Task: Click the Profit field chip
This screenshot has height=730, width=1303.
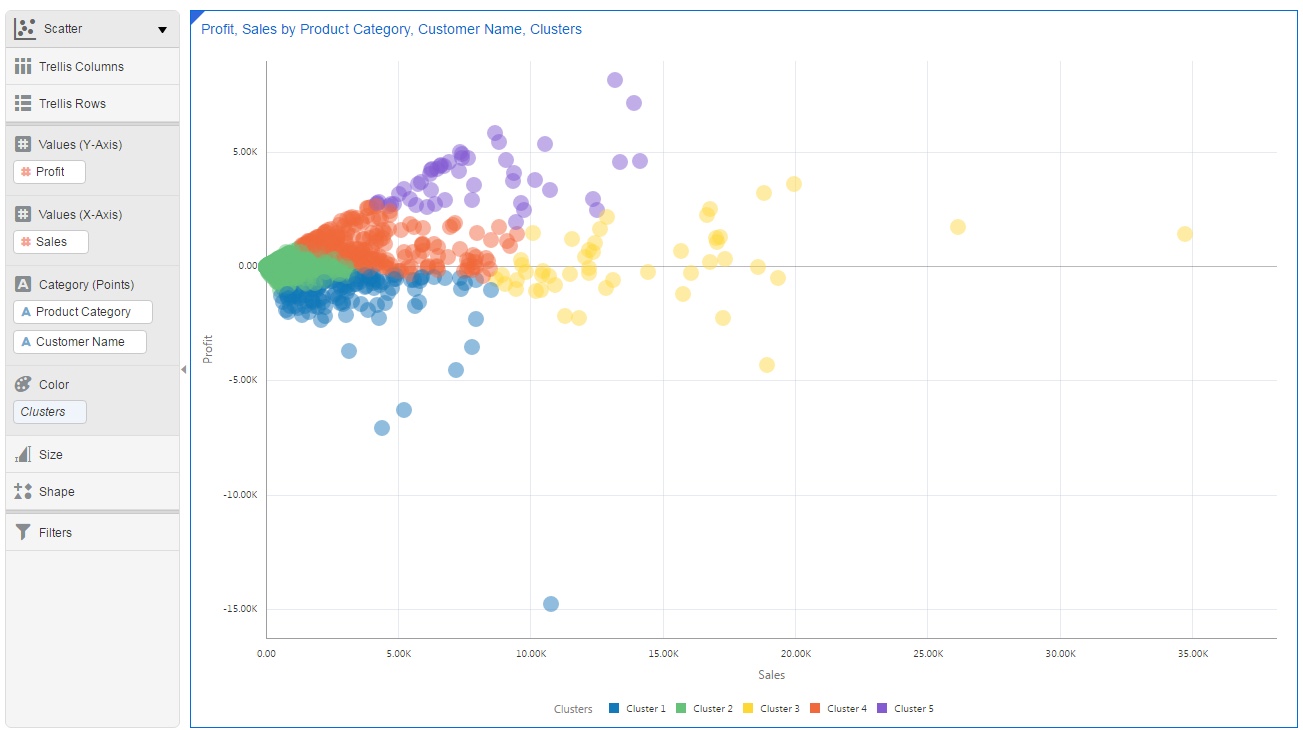Action: click(48, 171)
